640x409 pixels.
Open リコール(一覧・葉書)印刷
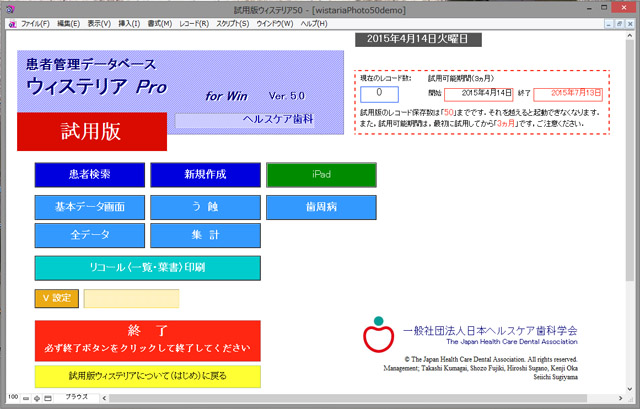pyautogui.click(x=148, y=268)
